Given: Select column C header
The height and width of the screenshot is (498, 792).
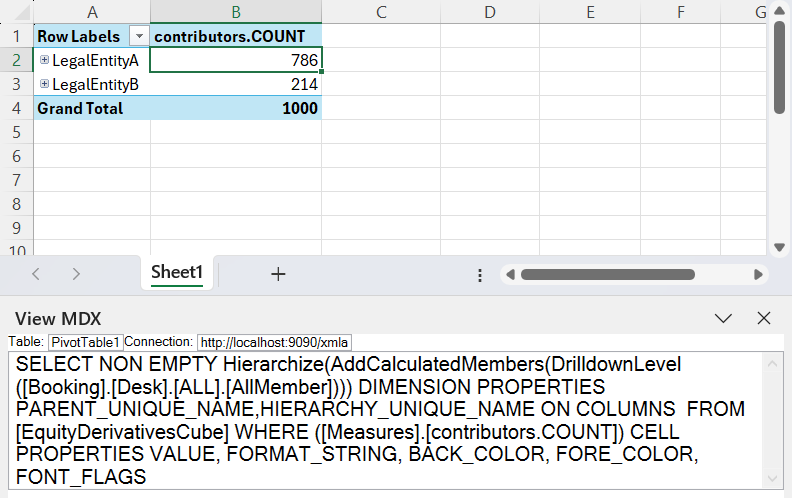Looking at the screenshot, I should (x=381, y=12).
